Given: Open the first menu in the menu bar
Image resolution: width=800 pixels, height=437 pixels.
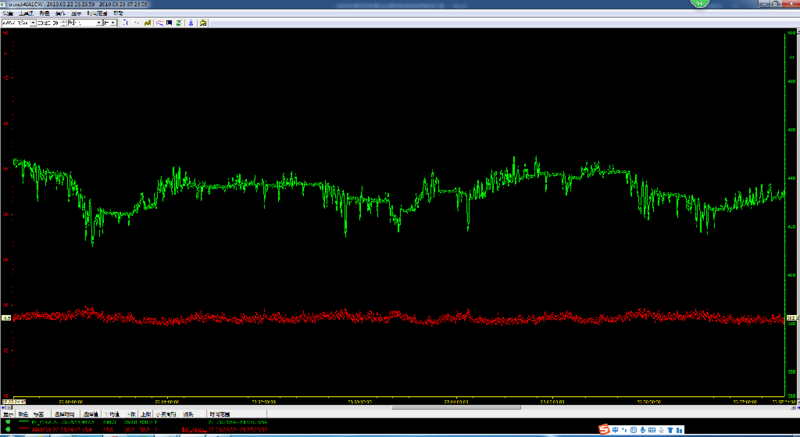Looking at the screenshot, I should [8, 13].
